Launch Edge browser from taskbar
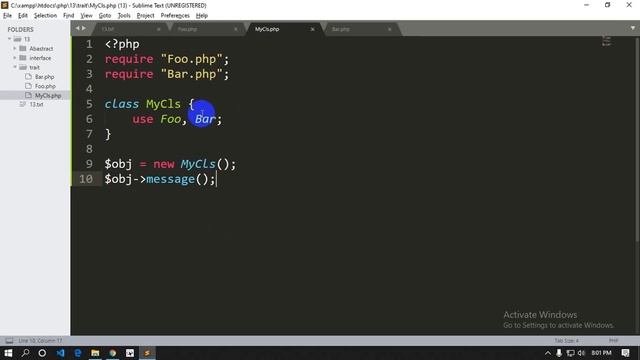The height and width of the screenshot is (360, 640). pyautogui.click(x=78, y=353)
